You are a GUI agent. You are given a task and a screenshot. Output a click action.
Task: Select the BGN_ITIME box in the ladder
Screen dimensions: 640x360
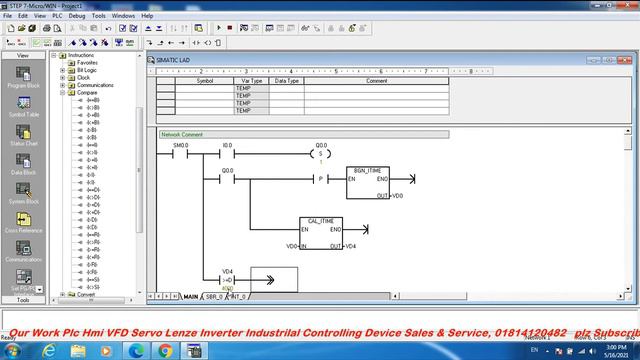click(368, 183)
